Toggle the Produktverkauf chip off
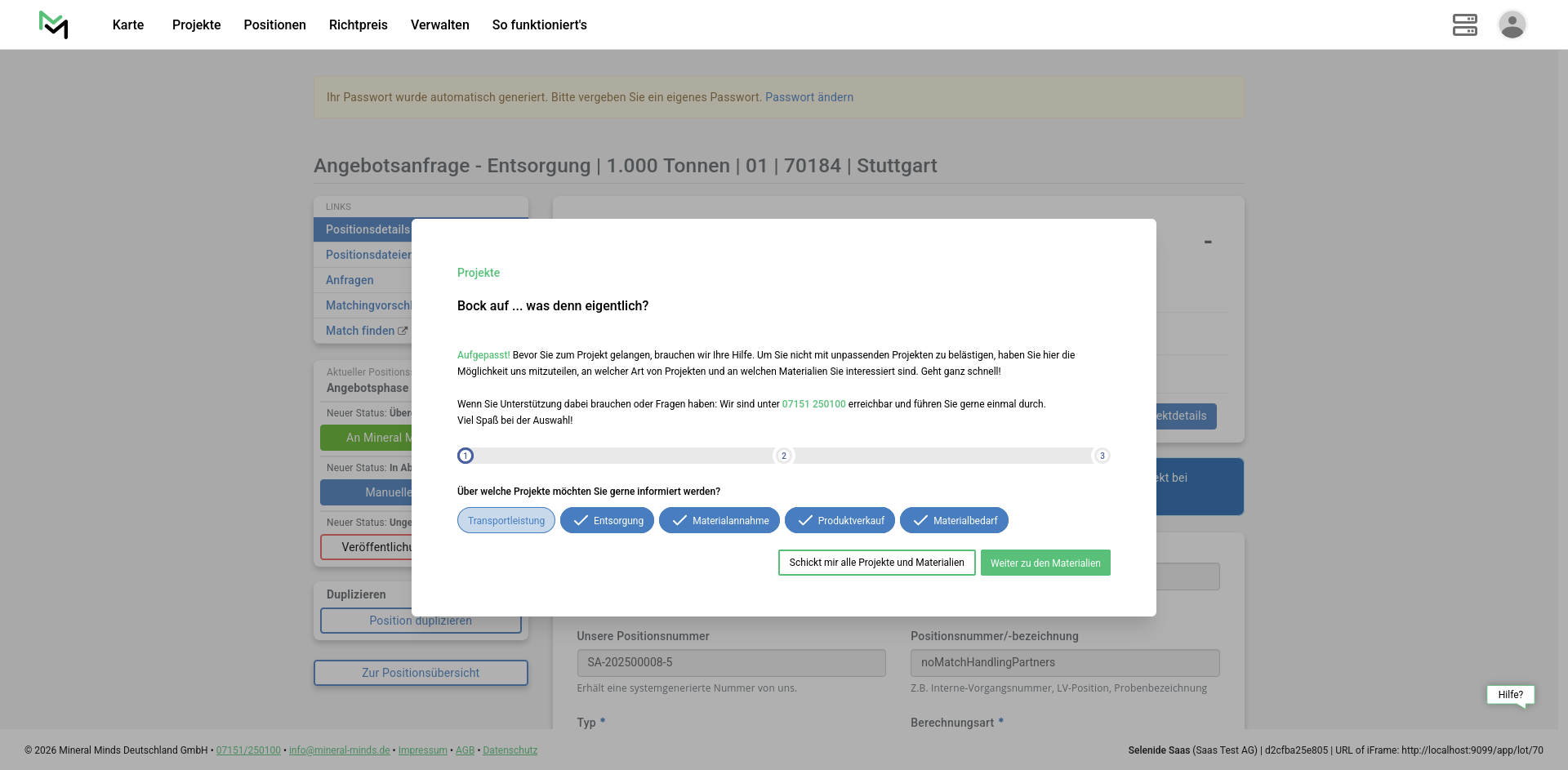Image resolution: width=1568 pixels, height=770 pixels. click(840, 521)
